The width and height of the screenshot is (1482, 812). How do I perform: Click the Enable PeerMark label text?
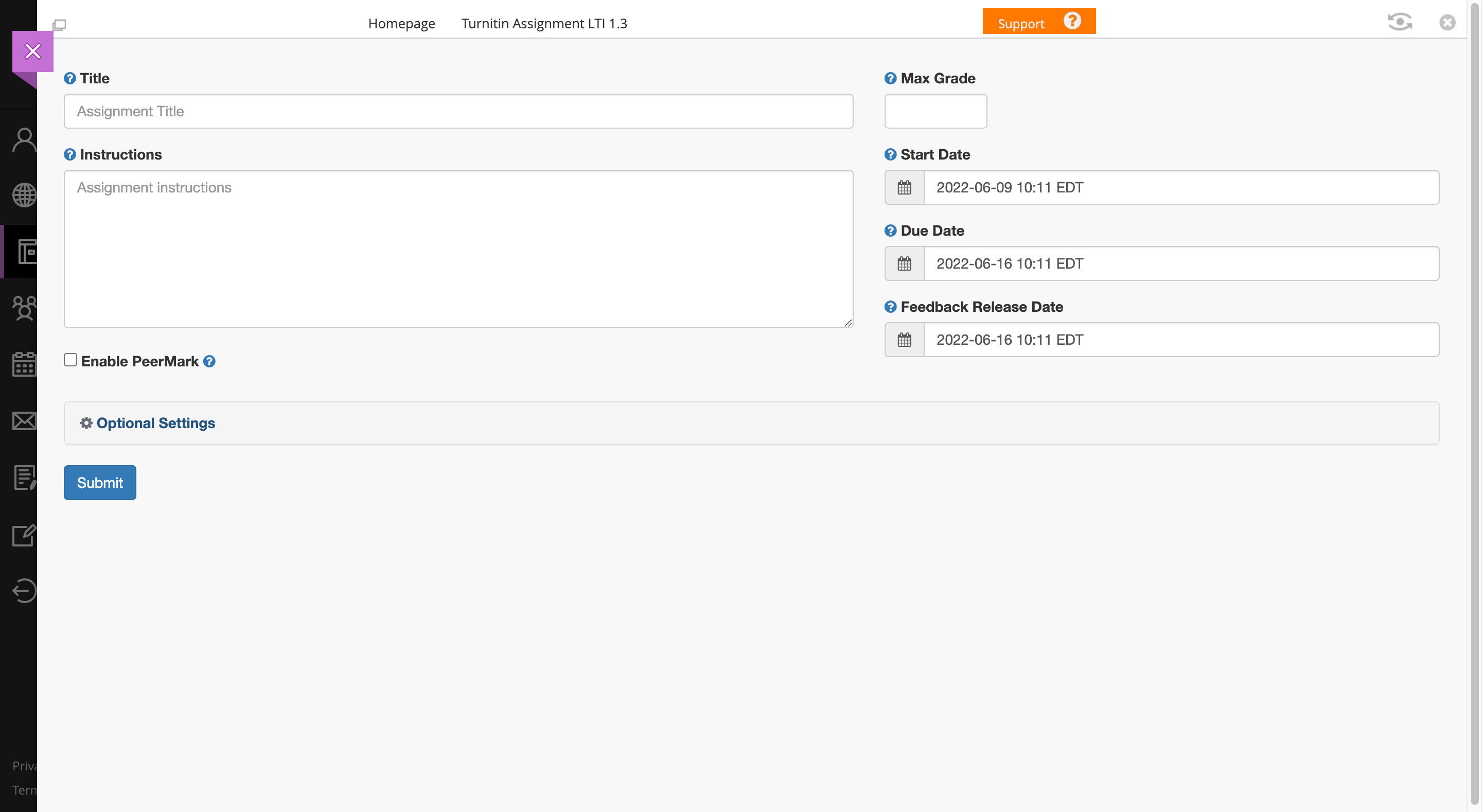(140, 361)
